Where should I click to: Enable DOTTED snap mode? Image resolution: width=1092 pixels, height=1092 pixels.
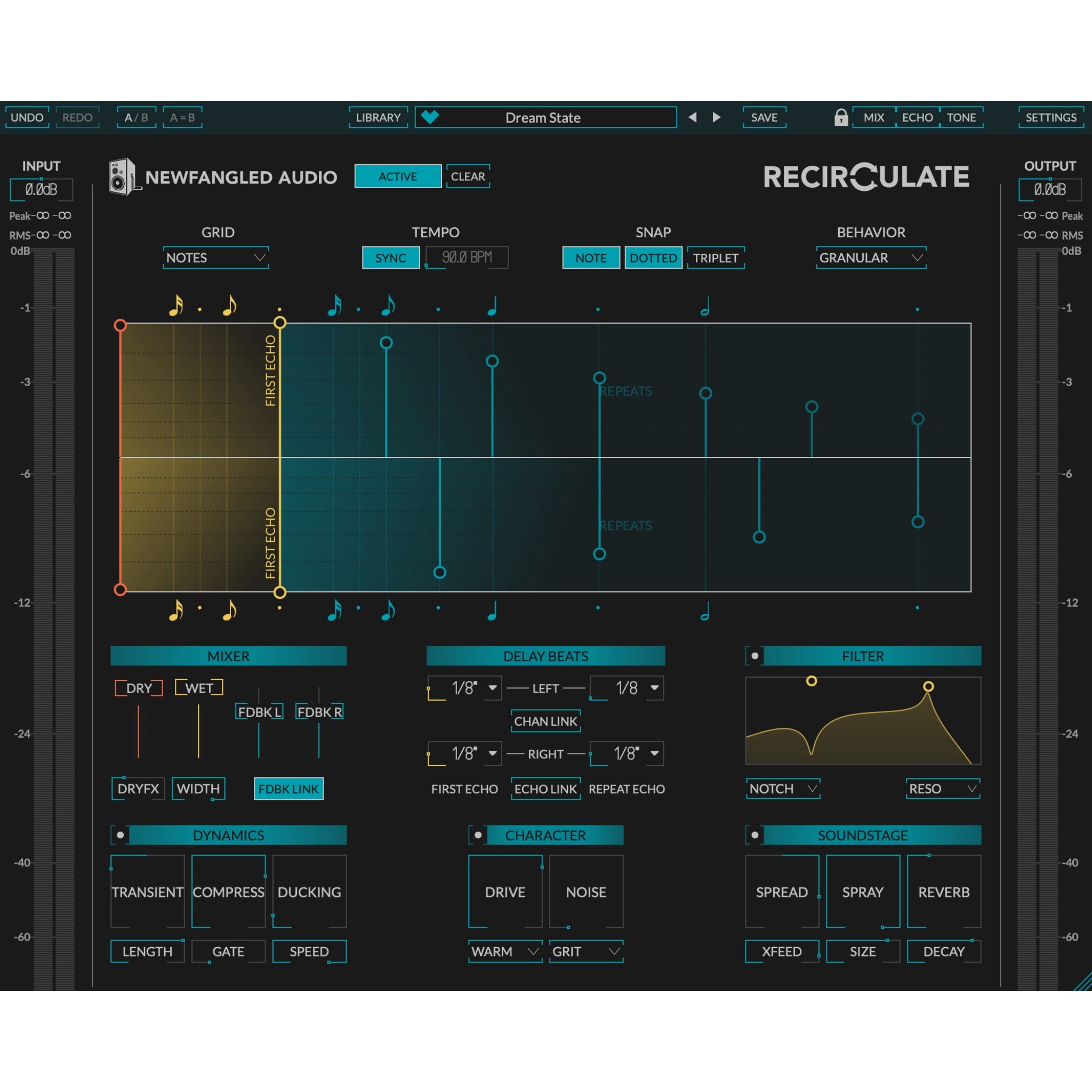coord(653,258)
